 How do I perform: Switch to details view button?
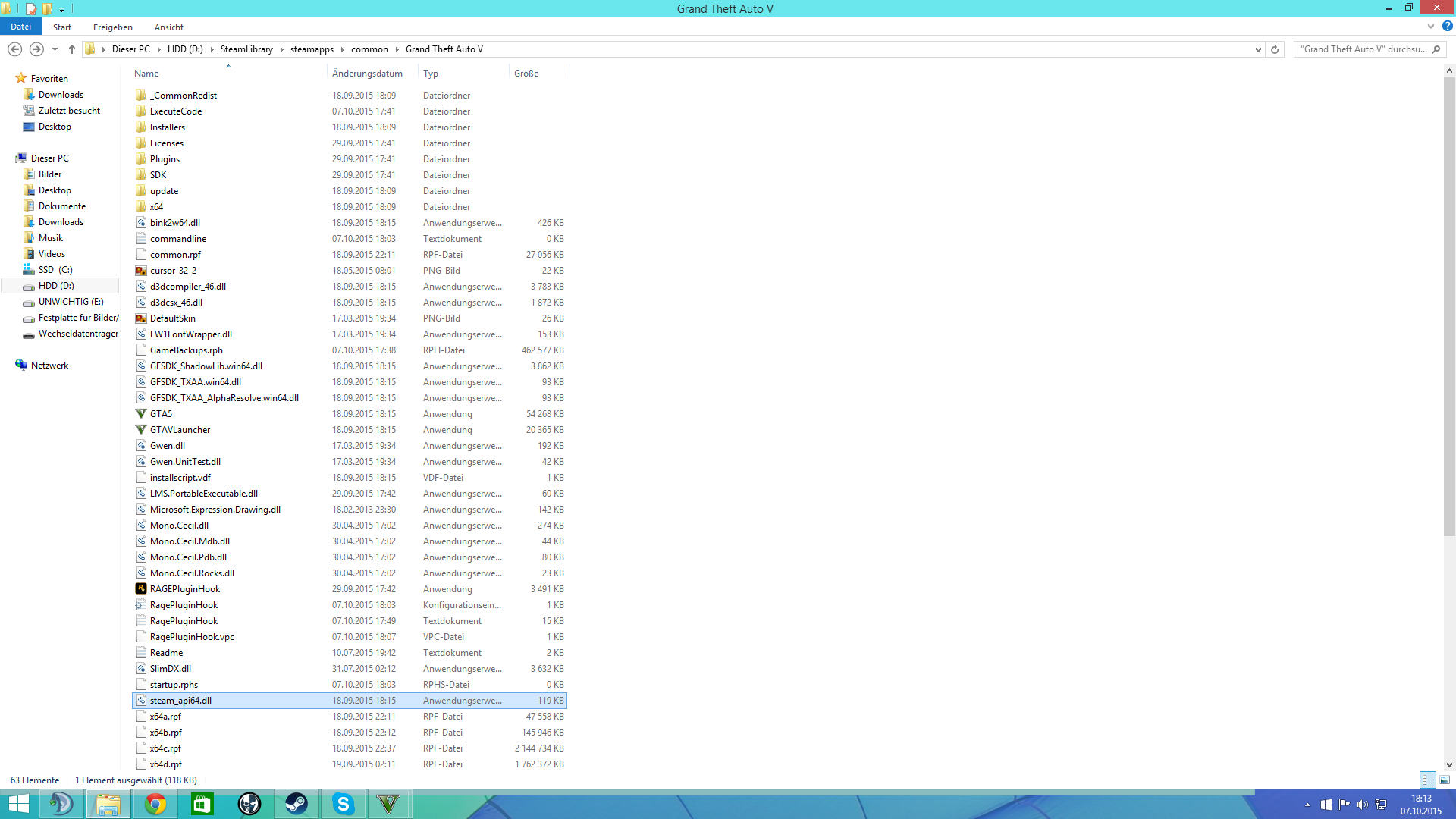click(x=1428, y=780)
